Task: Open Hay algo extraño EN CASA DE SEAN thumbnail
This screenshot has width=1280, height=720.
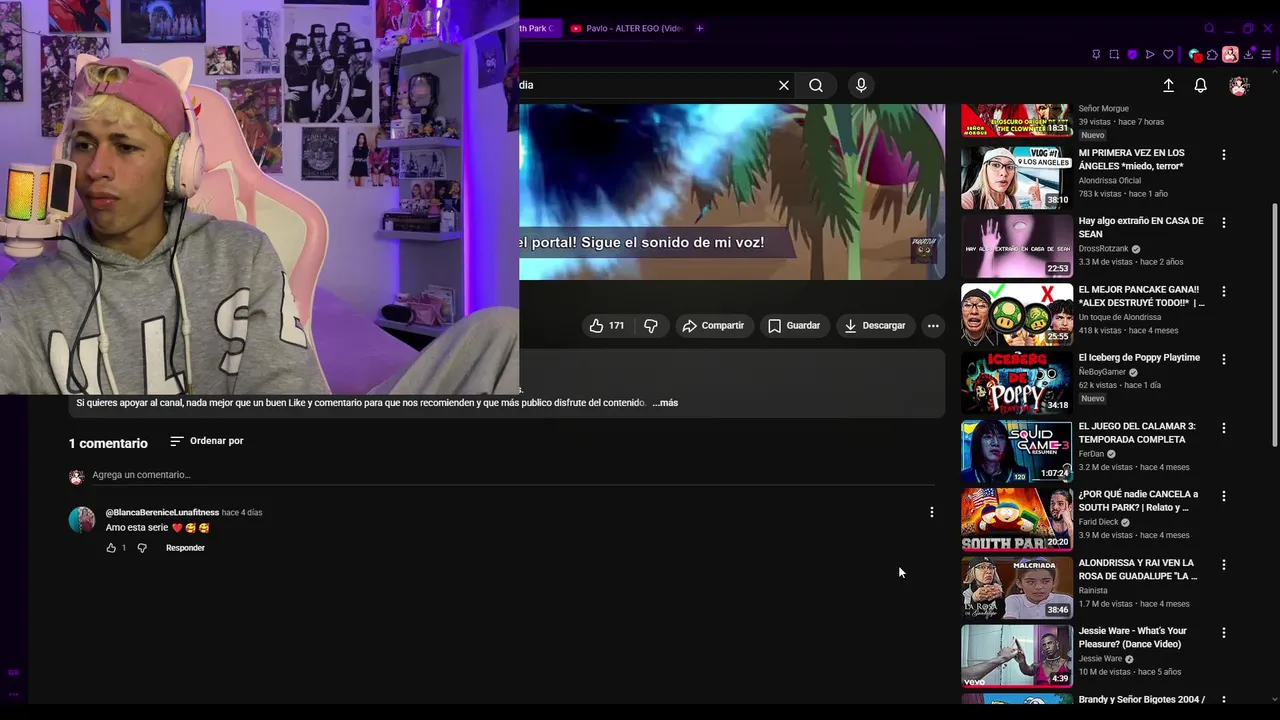Action: [x=1017, y=246]
